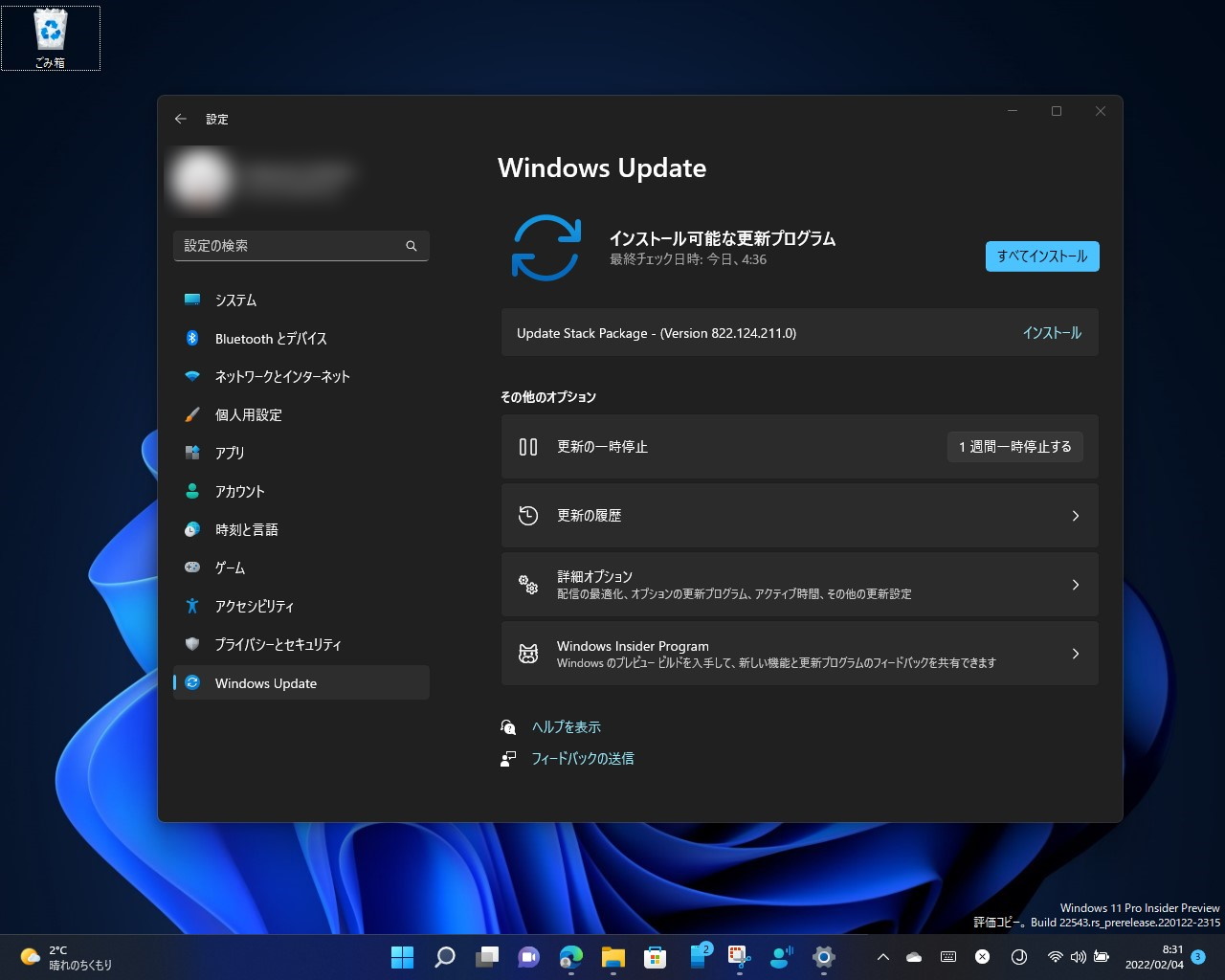Click the 個人用設定 paintbrush icon

[192, 414]
